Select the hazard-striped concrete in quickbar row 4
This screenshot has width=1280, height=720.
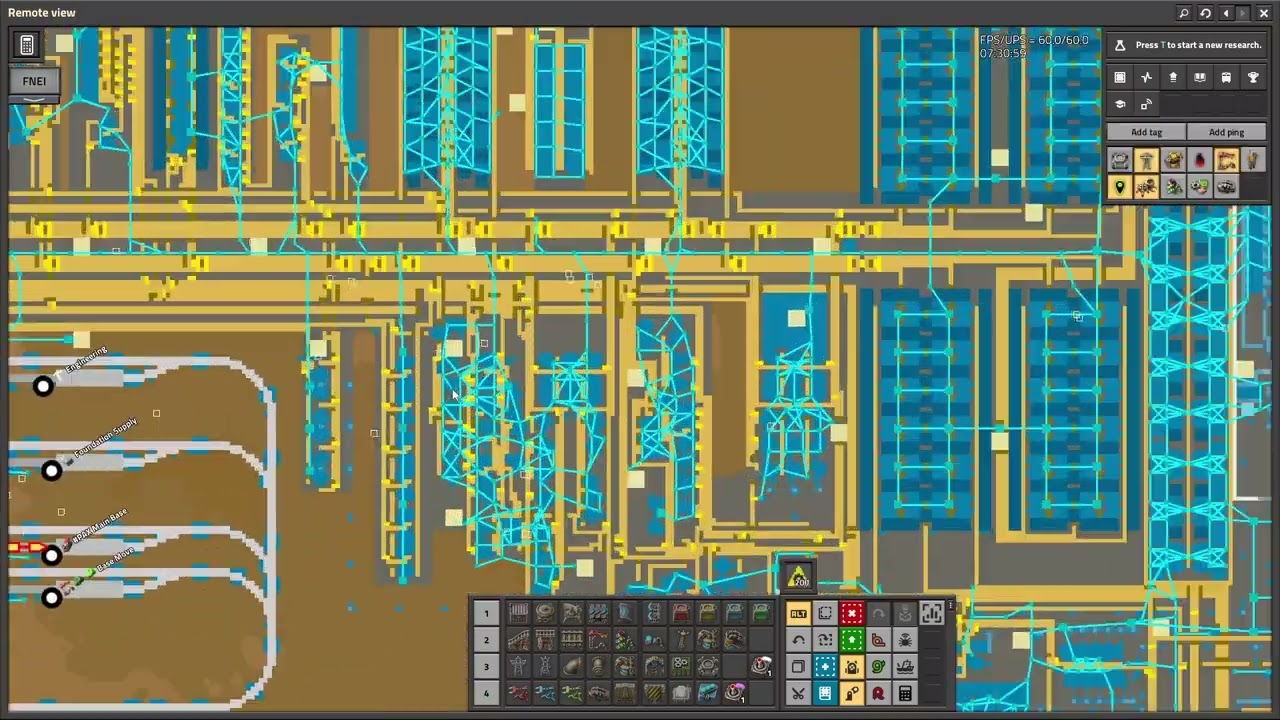(x=654, y=693)
